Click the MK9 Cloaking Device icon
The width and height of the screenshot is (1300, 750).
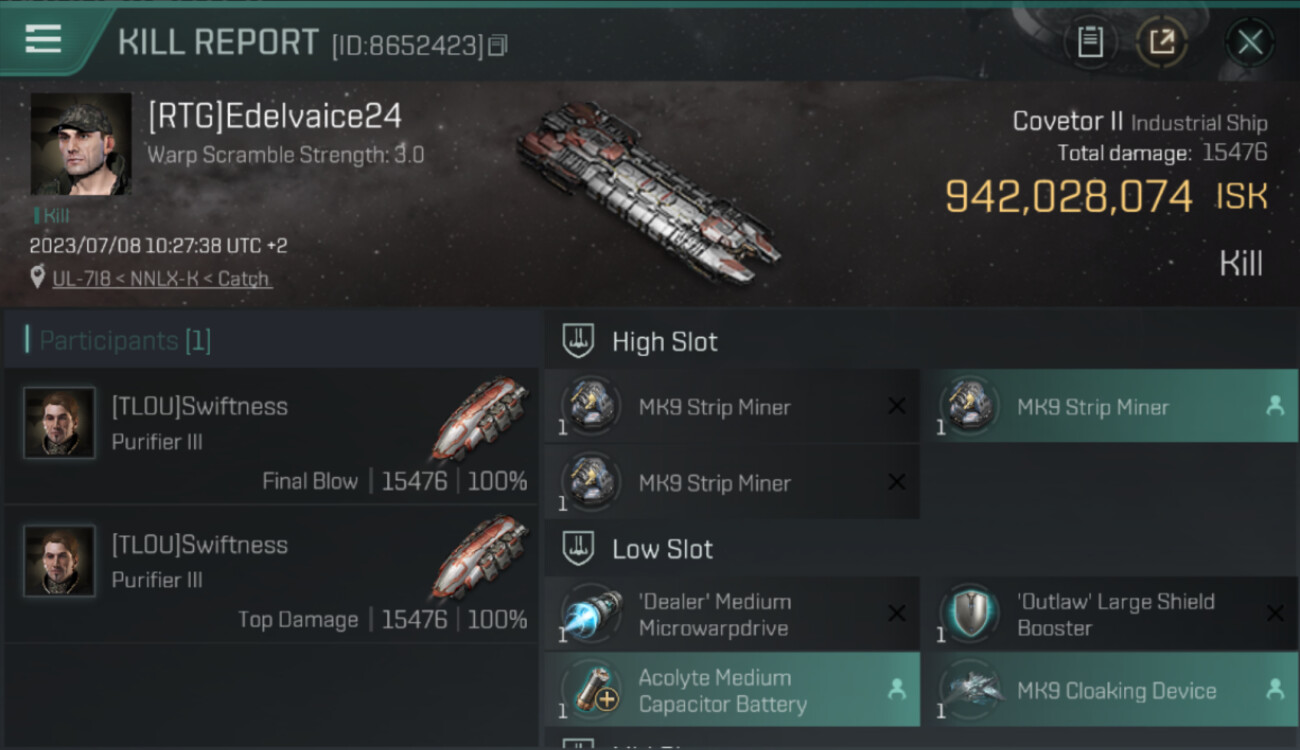(x=970, y=690)
